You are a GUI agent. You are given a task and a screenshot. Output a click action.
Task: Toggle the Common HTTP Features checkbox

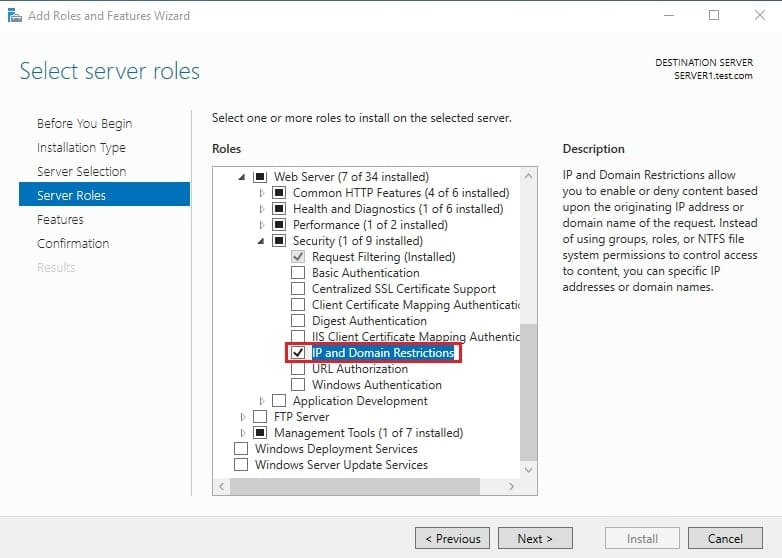(x=279, y=192)
